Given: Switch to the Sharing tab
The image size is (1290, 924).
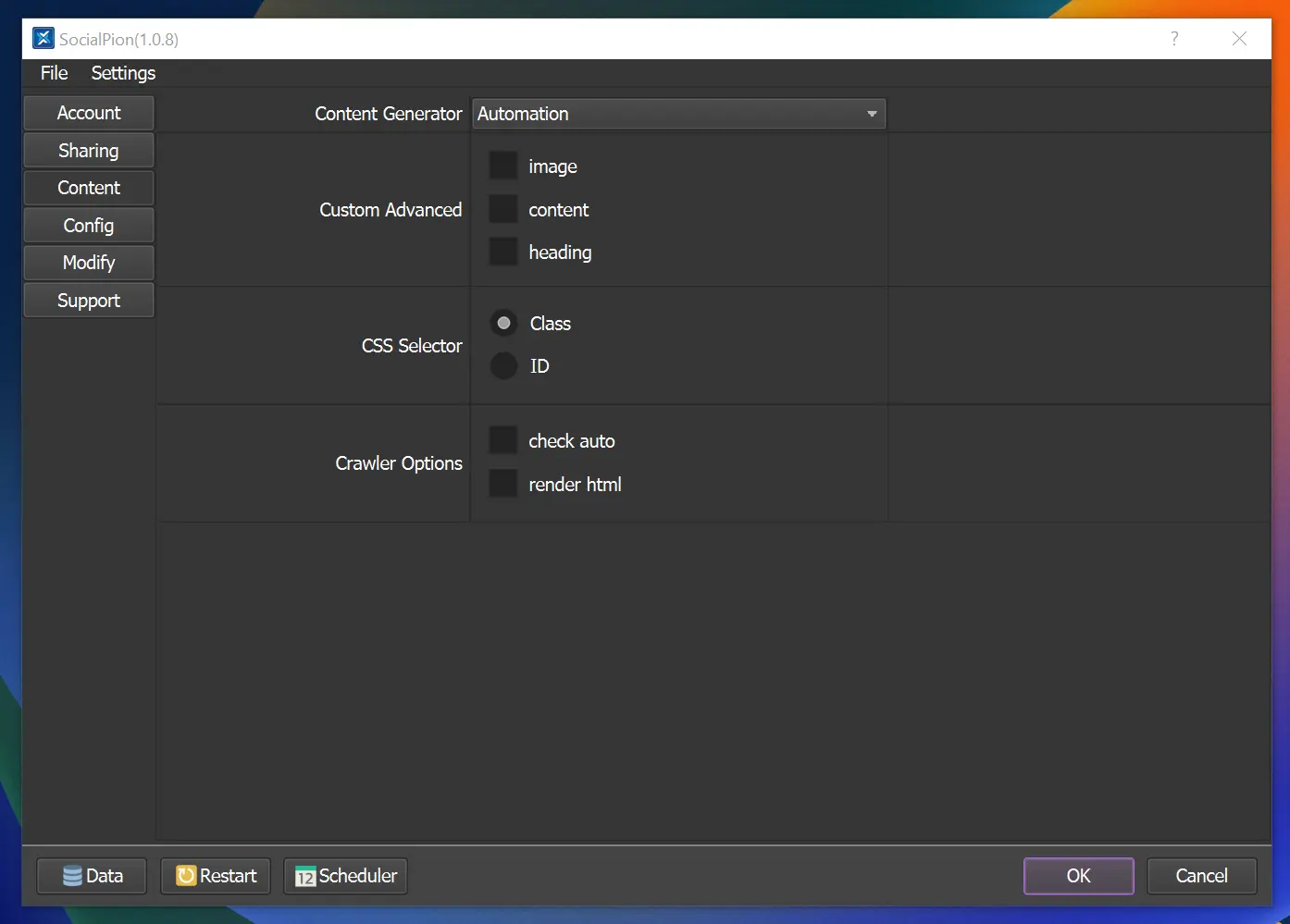Looking at the screenshot, I should (89, 151).
